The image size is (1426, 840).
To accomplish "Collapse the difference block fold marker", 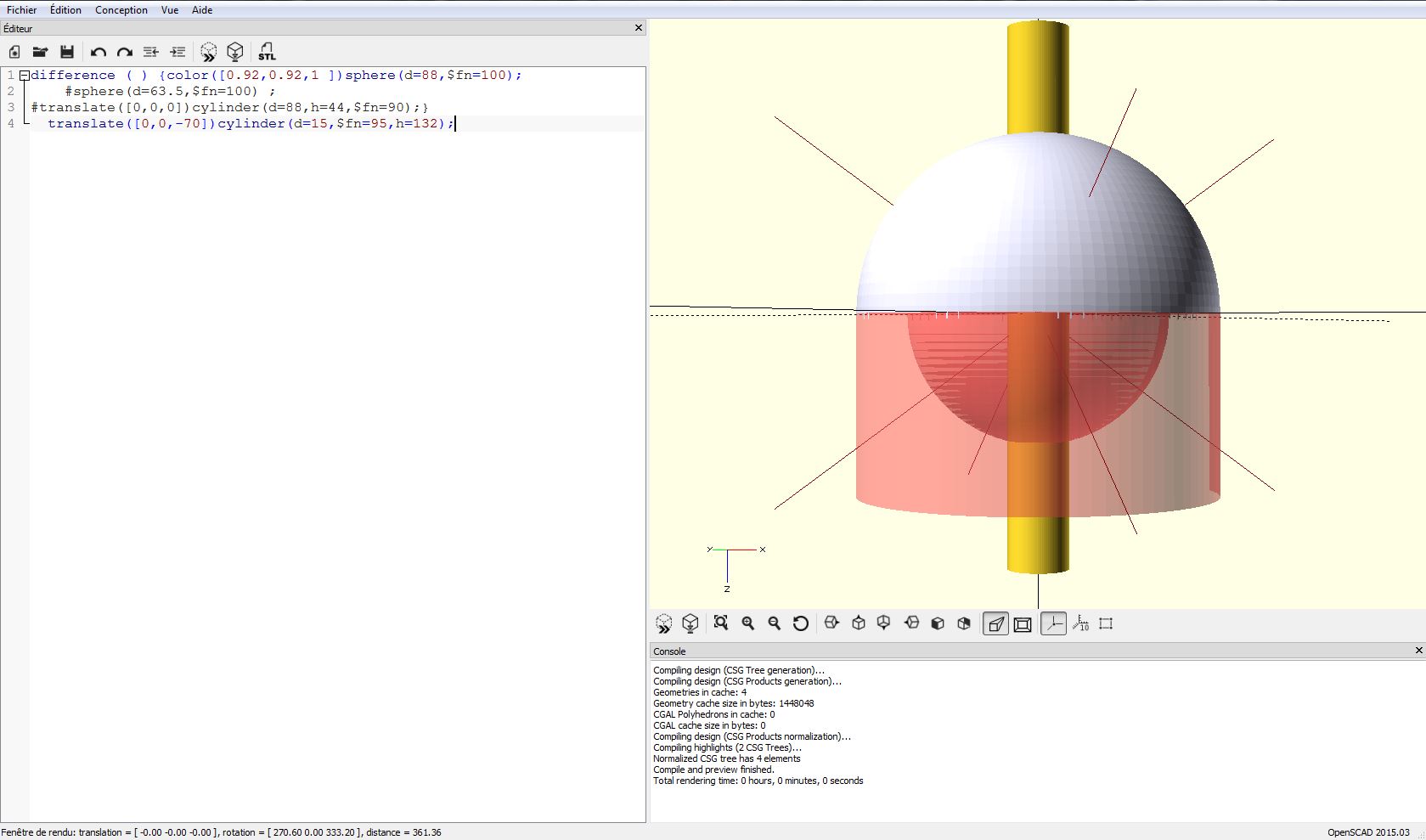I will pyautogui.click(x=25, y=76).
